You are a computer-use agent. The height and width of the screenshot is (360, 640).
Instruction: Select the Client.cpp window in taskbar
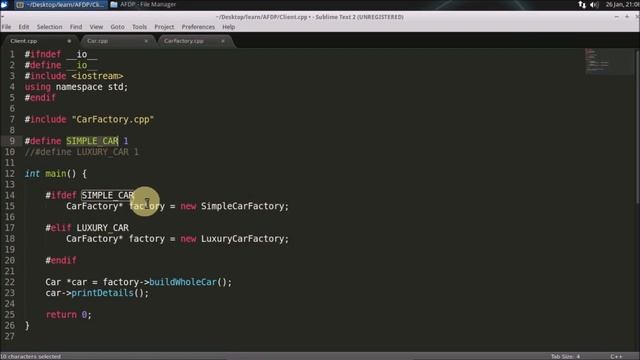[60, 4]
